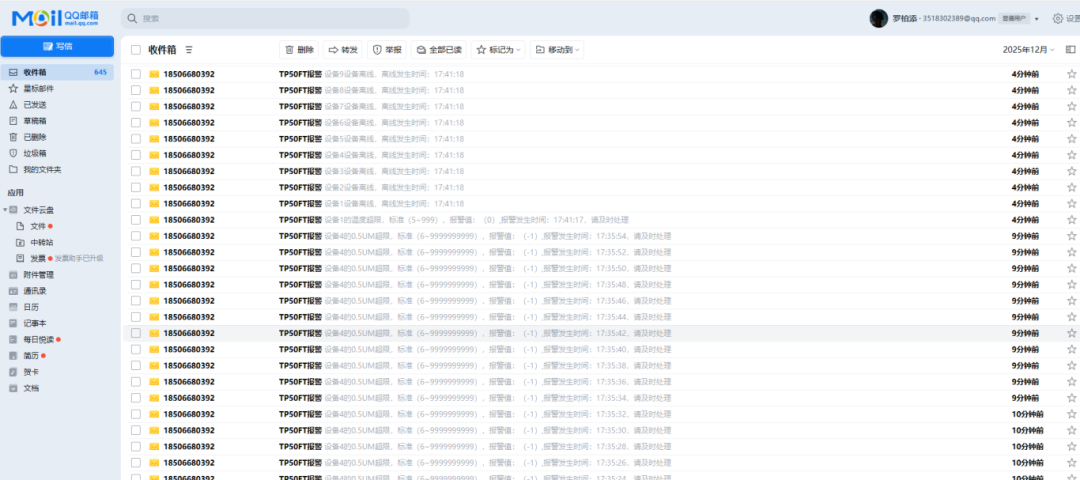Screen dimensions: 1080x480
Task: Select the 设备1设备离线 email checkbox
Action: pos(136,203)
